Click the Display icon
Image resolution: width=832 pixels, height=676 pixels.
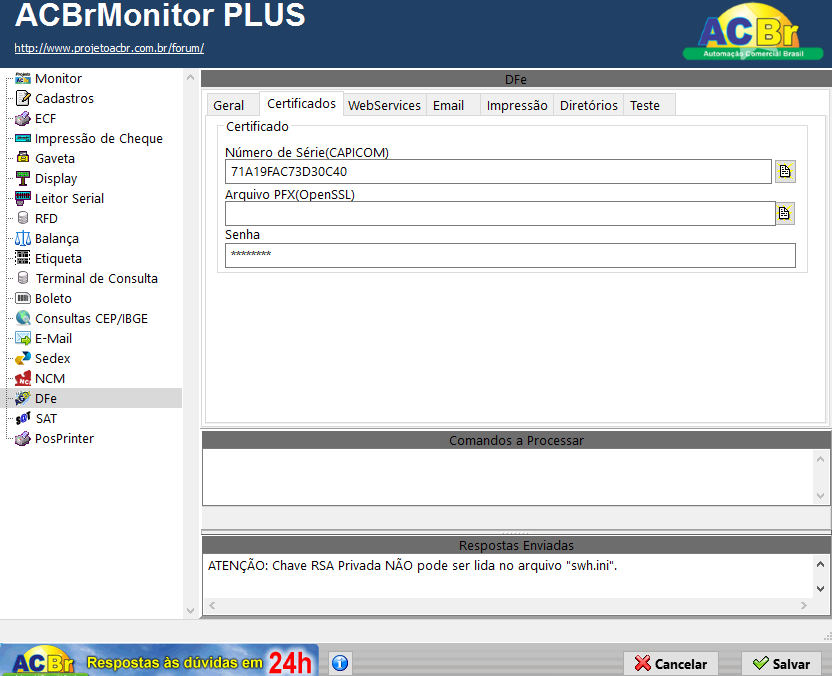coord(23,178)
